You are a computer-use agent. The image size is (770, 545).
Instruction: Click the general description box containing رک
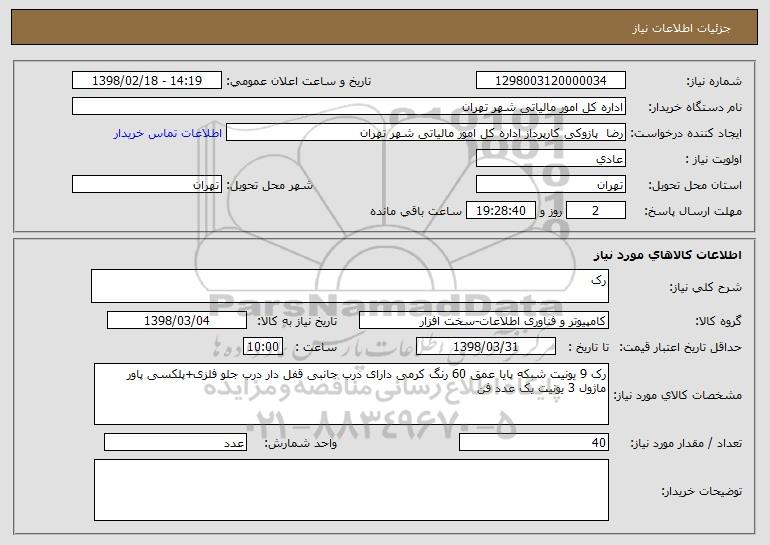pyautogui.click(x=350, y=286)
